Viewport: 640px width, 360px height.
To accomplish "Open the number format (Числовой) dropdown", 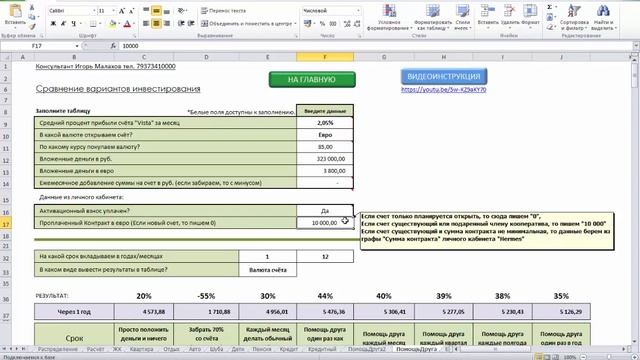I will pos(358,11).
